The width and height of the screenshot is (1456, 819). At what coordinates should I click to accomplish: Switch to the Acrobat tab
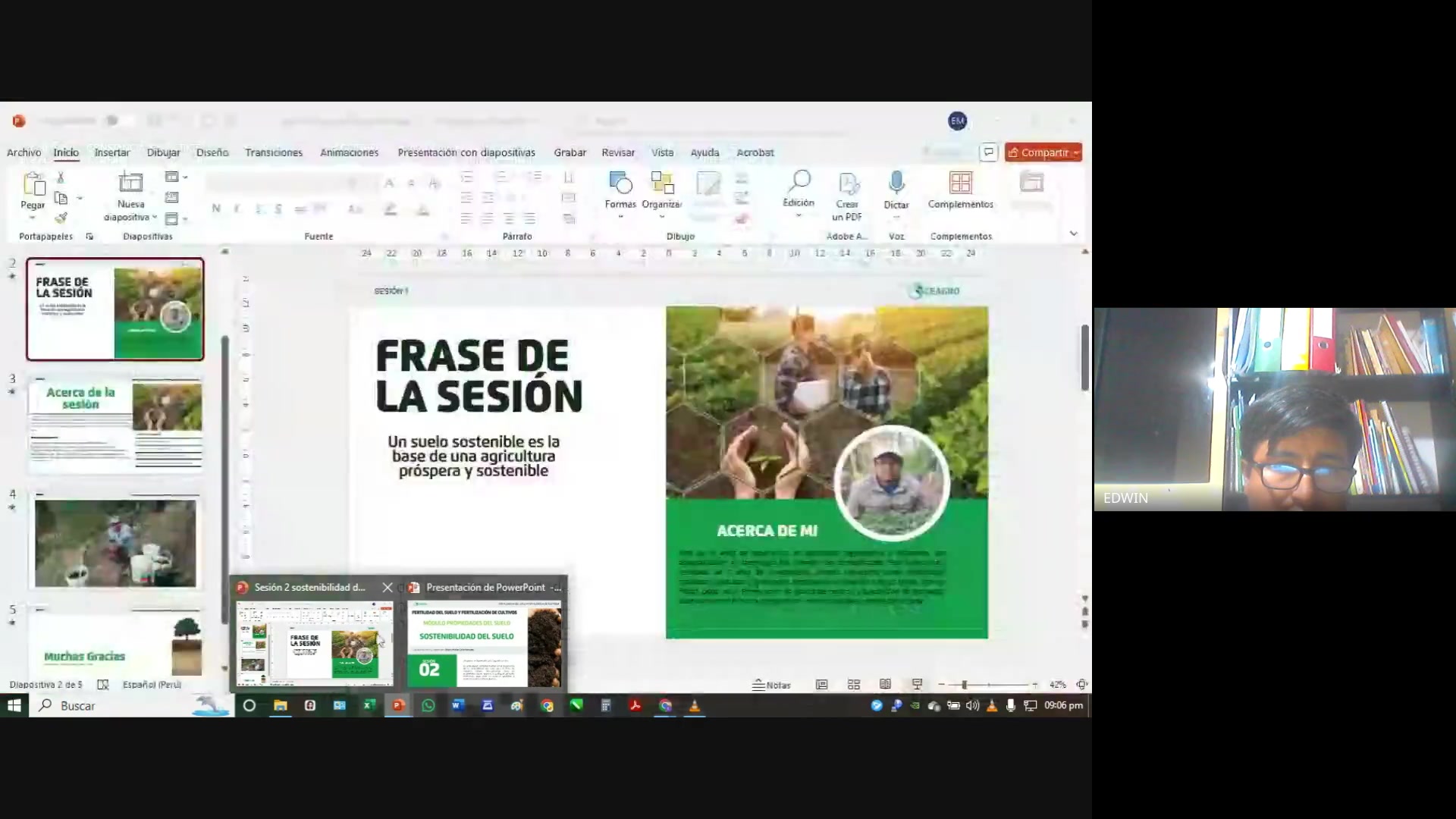coord(755,152)
